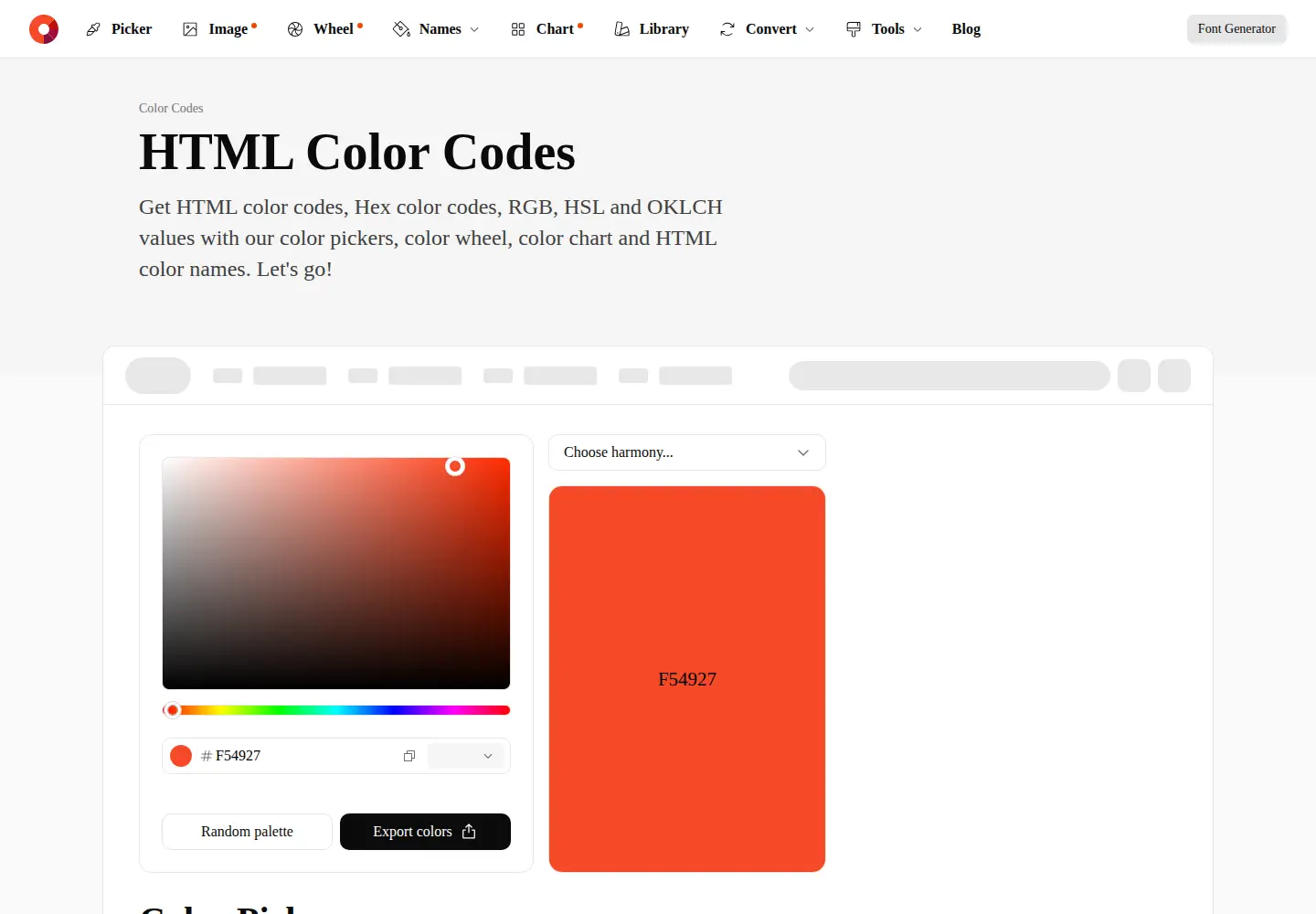Screen dimensions: 1316x914
Task: Open the Image nav item
Action: (x=219, y=29)
